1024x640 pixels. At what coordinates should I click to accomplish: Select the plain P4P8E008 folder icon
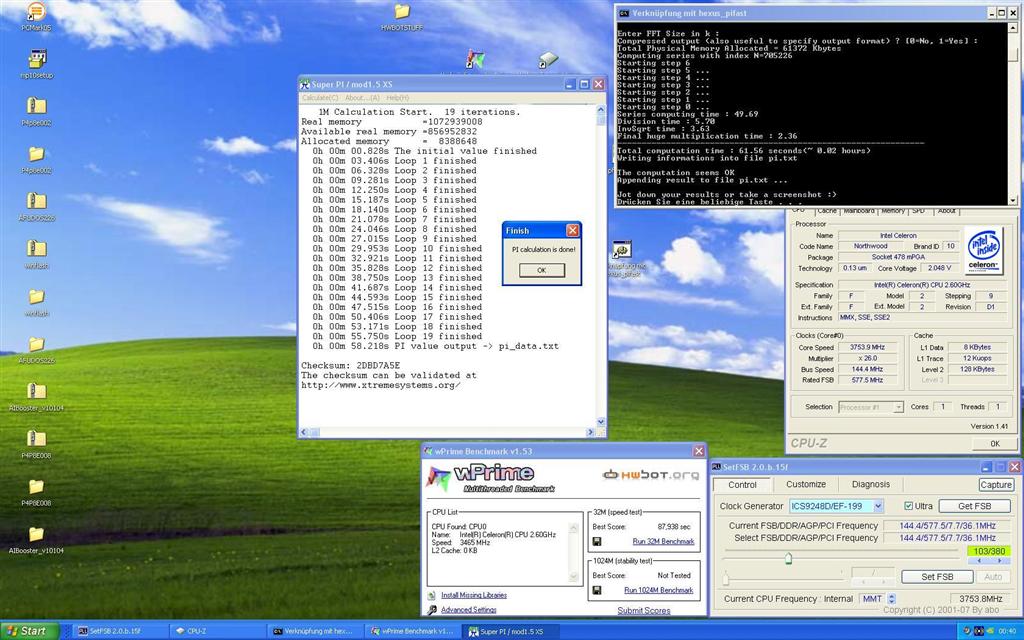coord(37,487)
